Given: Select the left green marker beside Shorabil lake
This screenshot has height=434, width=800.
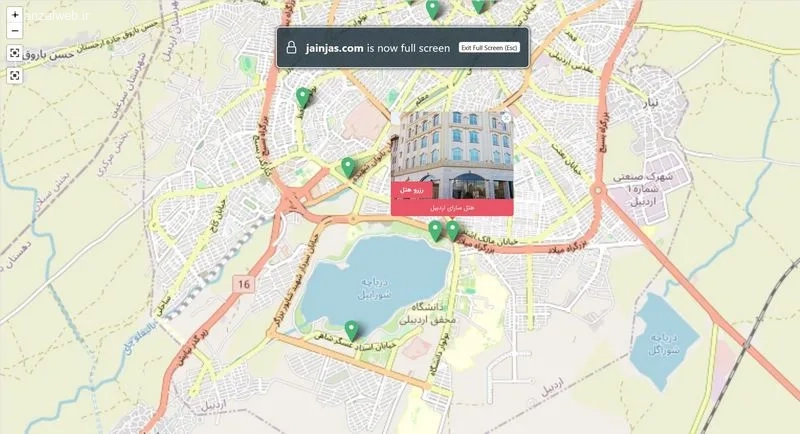Looking at the screenshot, I should tap(435, 232).
